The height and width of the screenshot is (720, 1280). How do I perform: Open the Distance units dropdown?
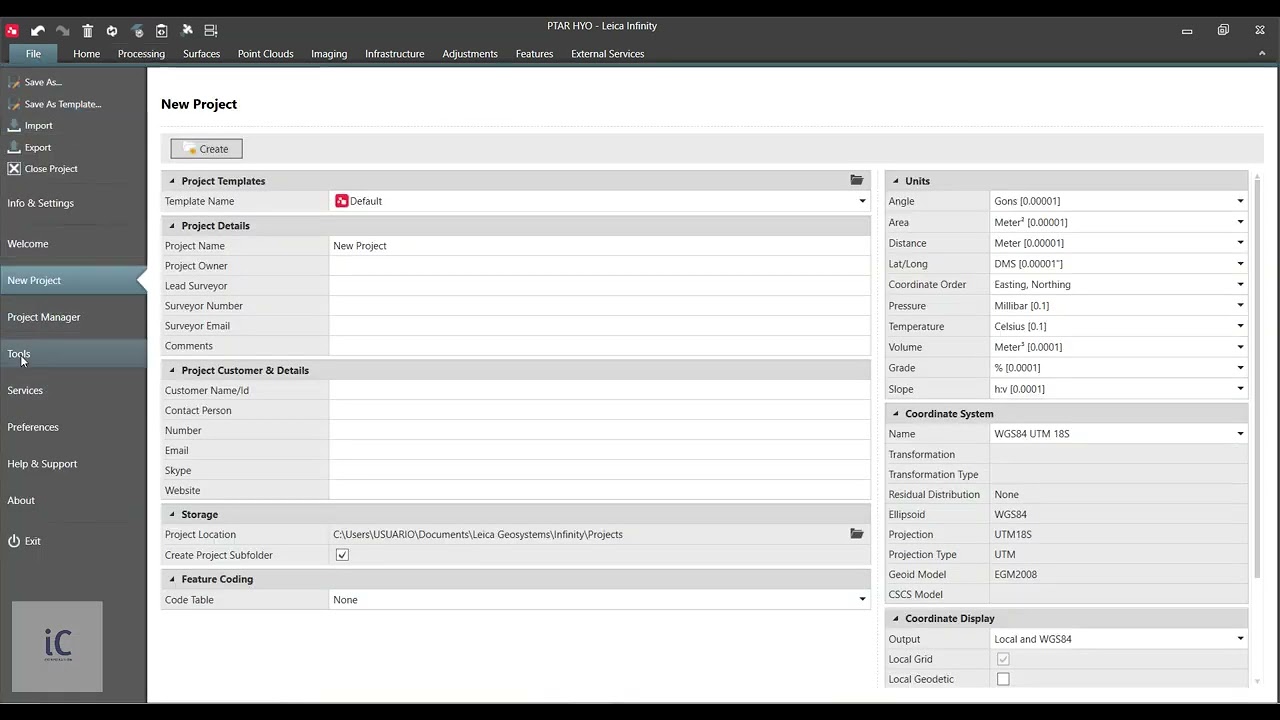pos(1240,243)
